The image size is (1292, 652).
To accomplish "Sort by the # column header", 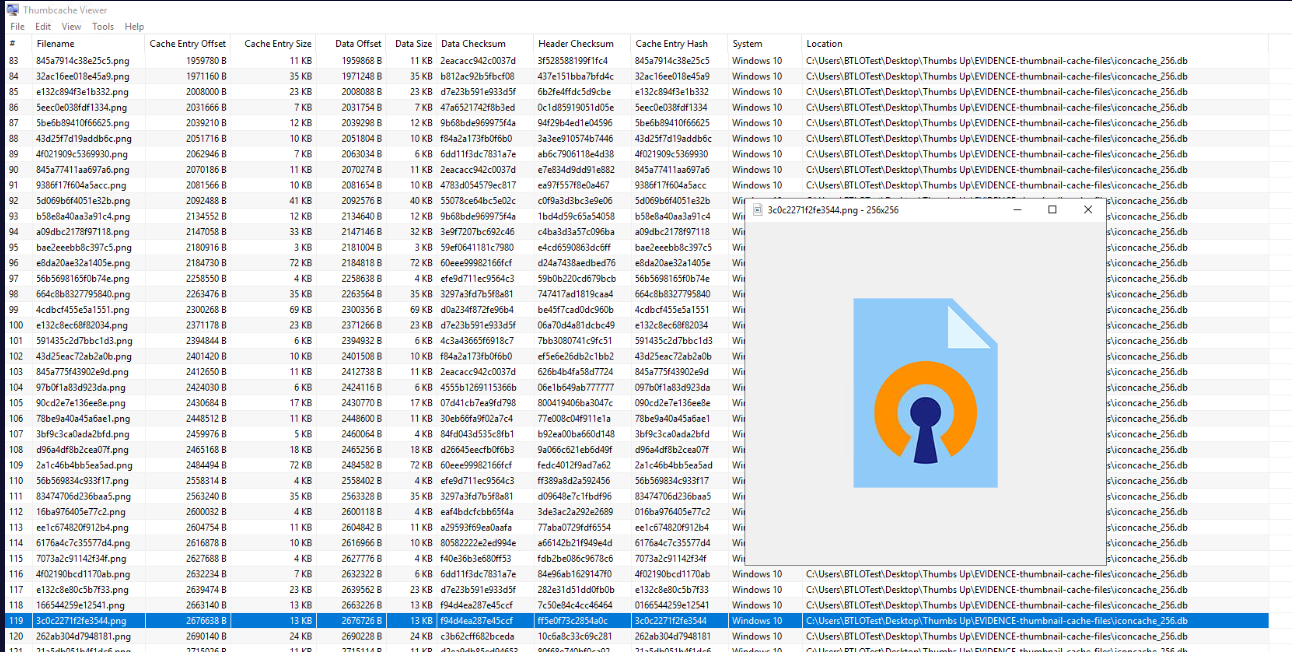I will [x=17, y=44].
